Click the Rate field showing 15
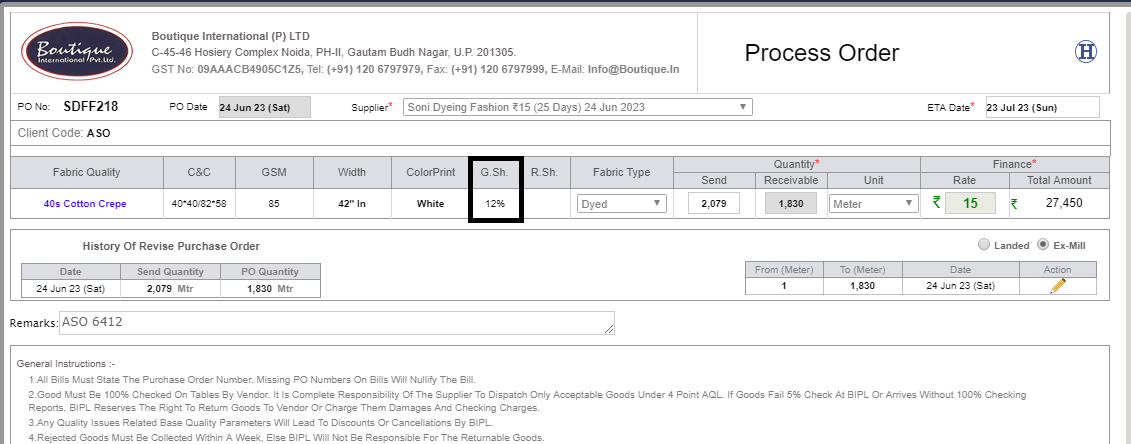Image resolution: width=1131 pixels, height=444 pixels. (970, 203)
